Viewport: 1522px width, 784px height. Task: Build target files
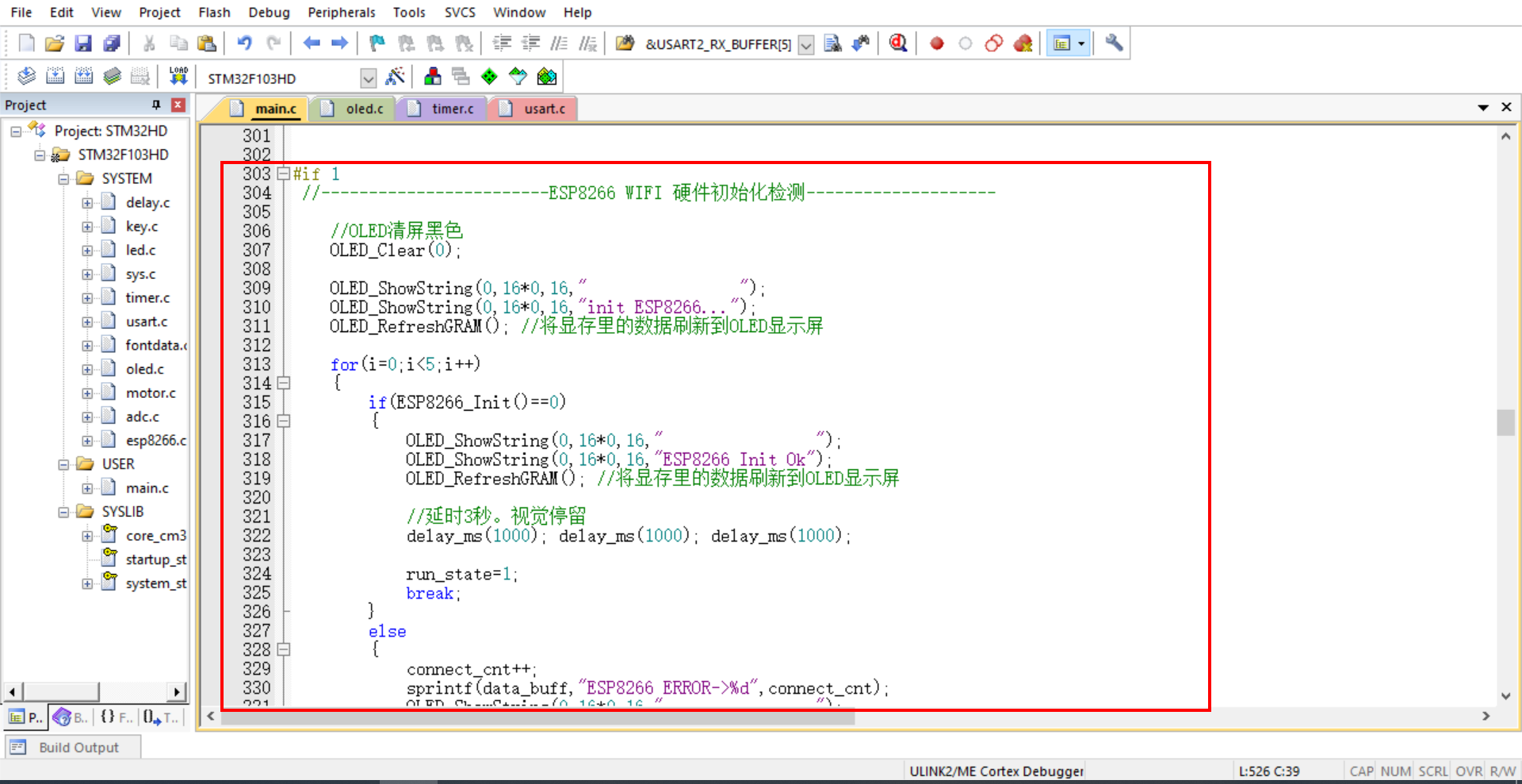click(x=55, y=76)
